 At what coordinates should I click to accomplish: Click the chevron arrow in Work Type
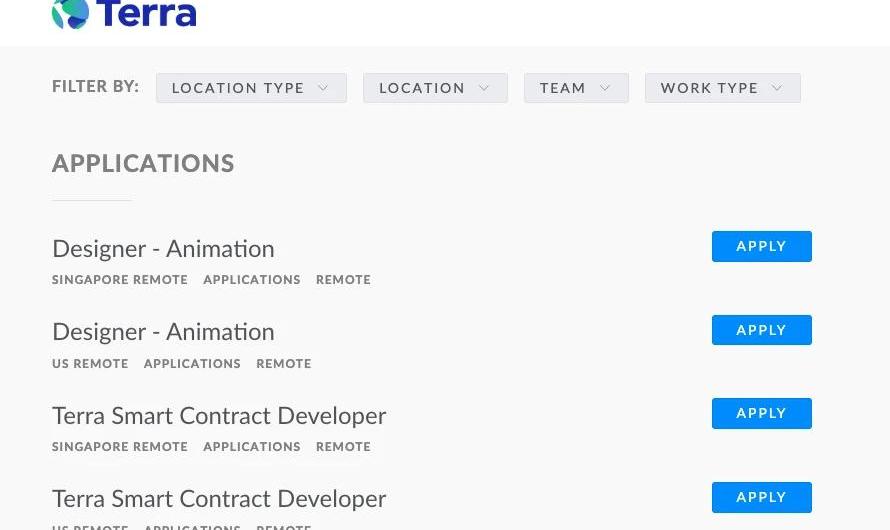pyautogui.click(x=776, y=88)
